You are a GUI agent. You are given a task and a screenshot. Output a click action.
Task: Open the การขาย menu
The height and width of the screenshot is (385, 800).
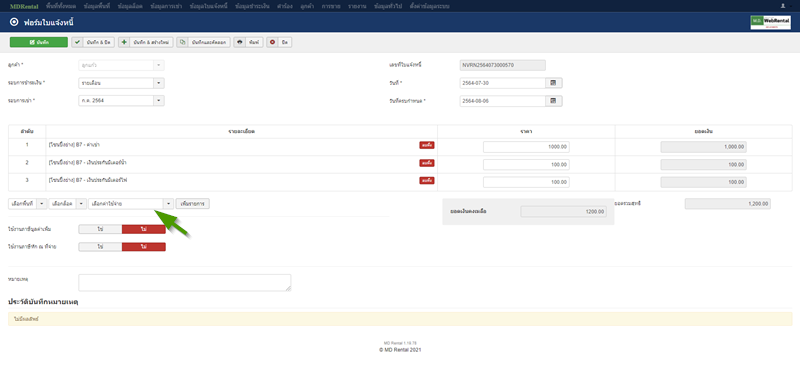[331, 6]
